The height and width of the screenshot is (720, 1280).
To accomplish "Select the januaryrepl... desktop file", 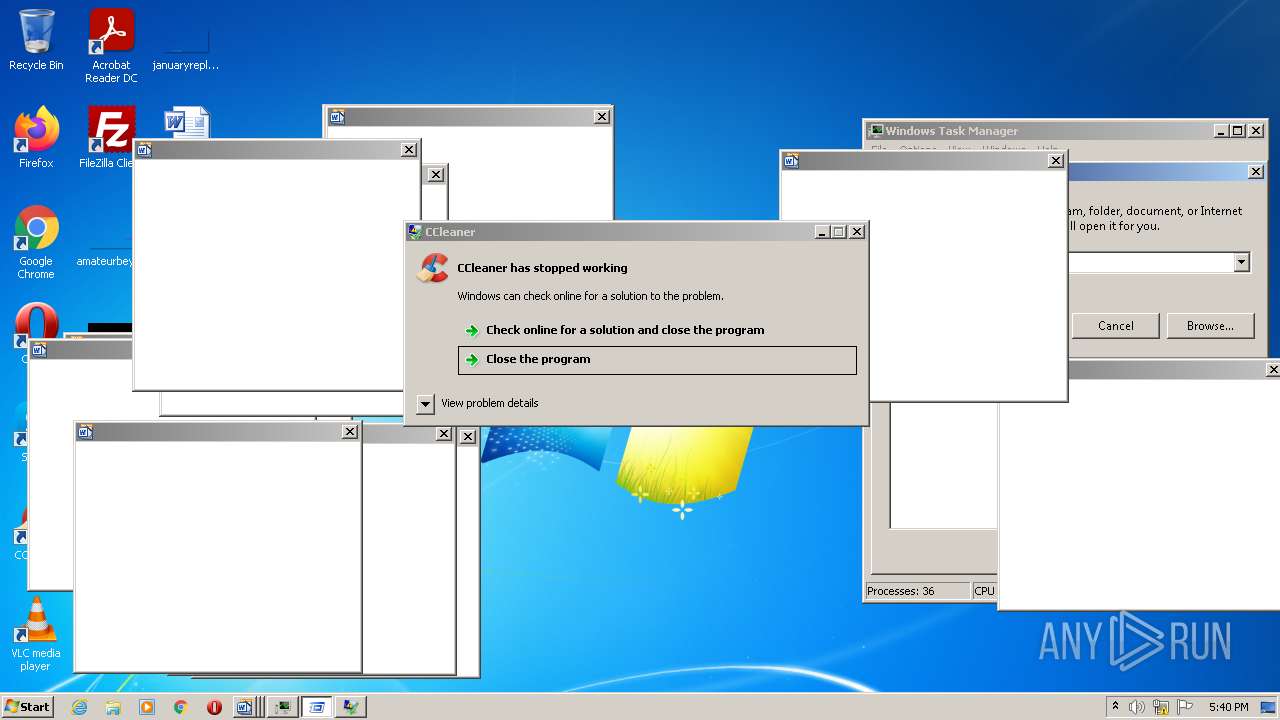I will click(x=186, y=46).
